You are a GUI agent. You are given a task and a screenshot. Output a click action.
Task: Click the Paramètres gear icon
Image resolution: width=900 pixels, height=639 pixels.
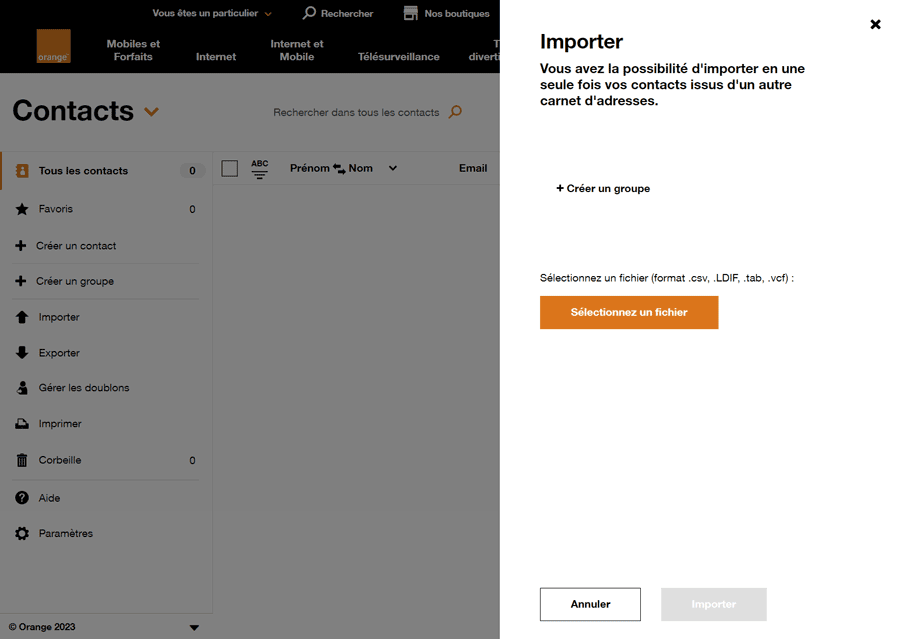tap(22, 533)
